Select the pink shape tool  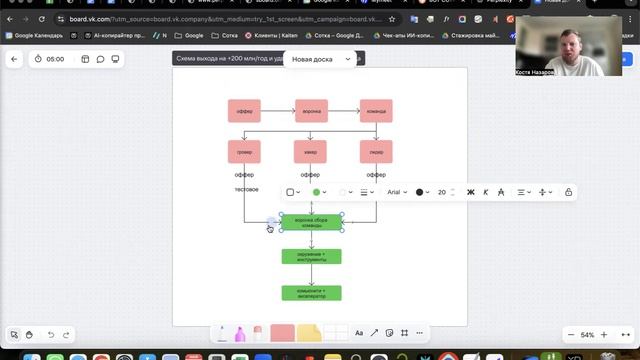(282, 333)
